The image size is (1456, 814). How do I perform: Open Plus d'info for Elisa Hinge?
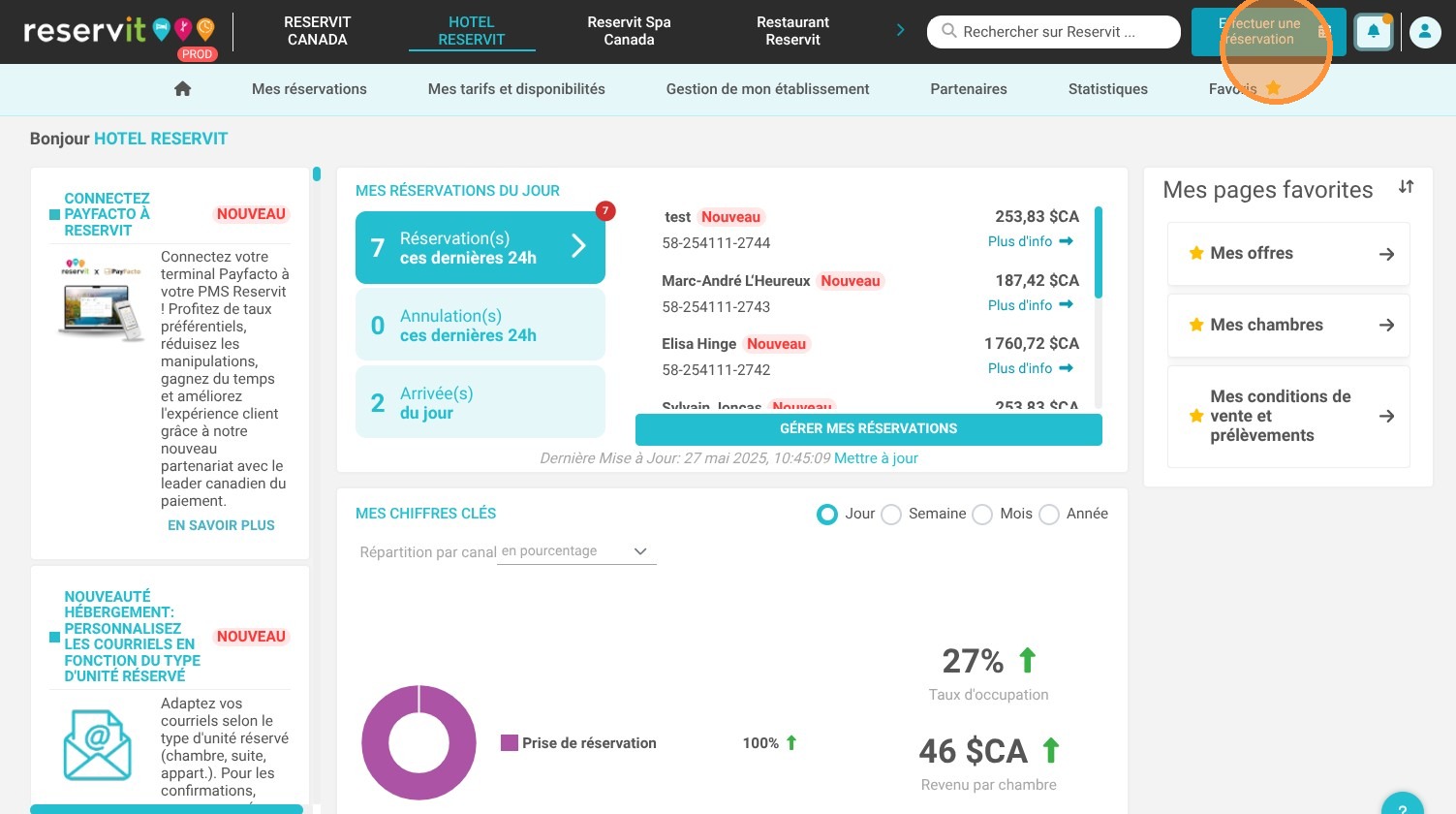tap(1031, 368)
